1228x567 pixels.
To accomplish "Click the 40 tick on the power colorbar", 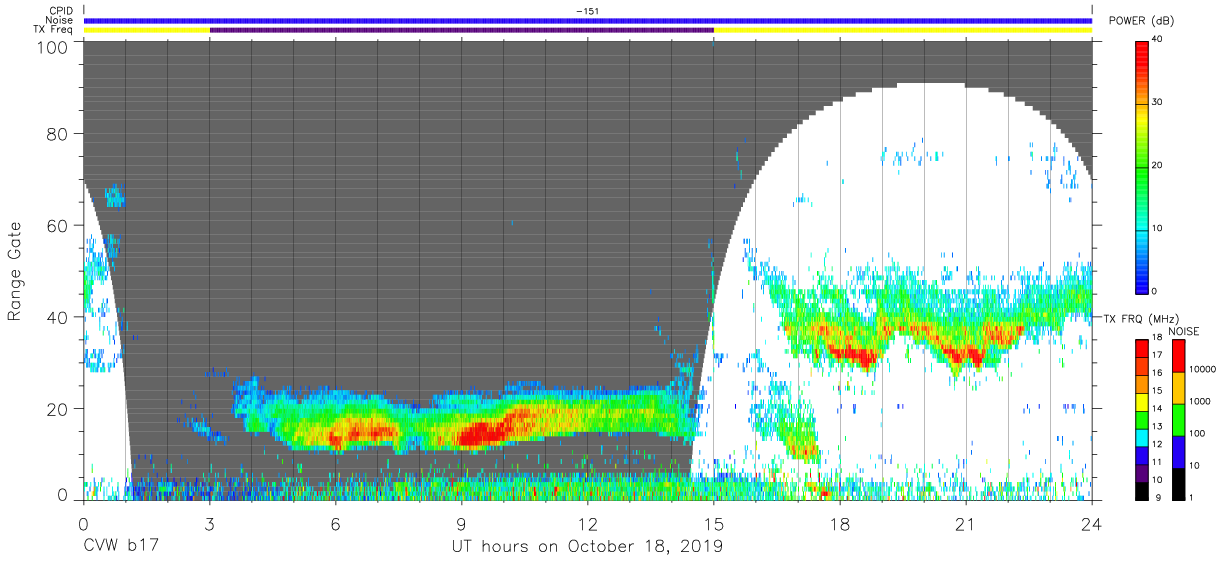I will coord(1159,39).
